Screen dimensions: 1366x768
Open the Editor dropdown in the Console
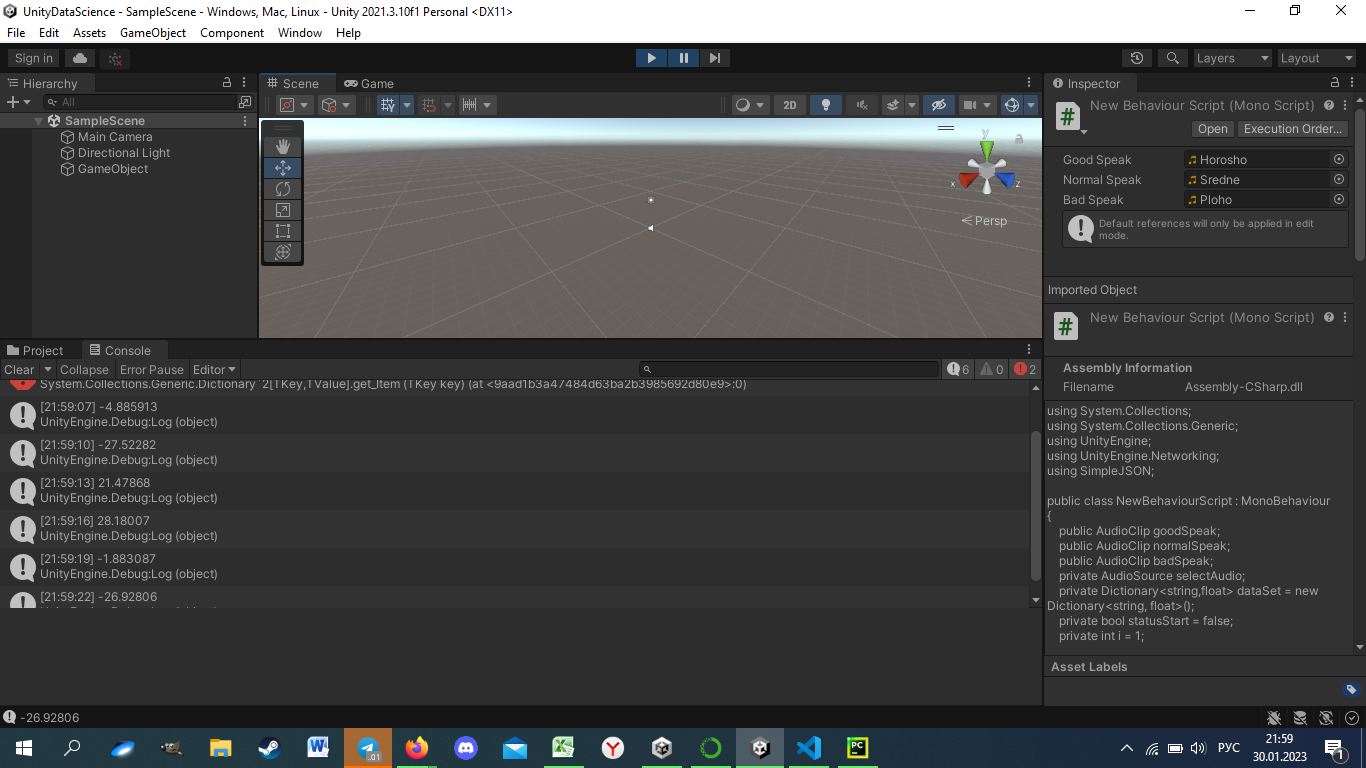[x=213, y=369]
